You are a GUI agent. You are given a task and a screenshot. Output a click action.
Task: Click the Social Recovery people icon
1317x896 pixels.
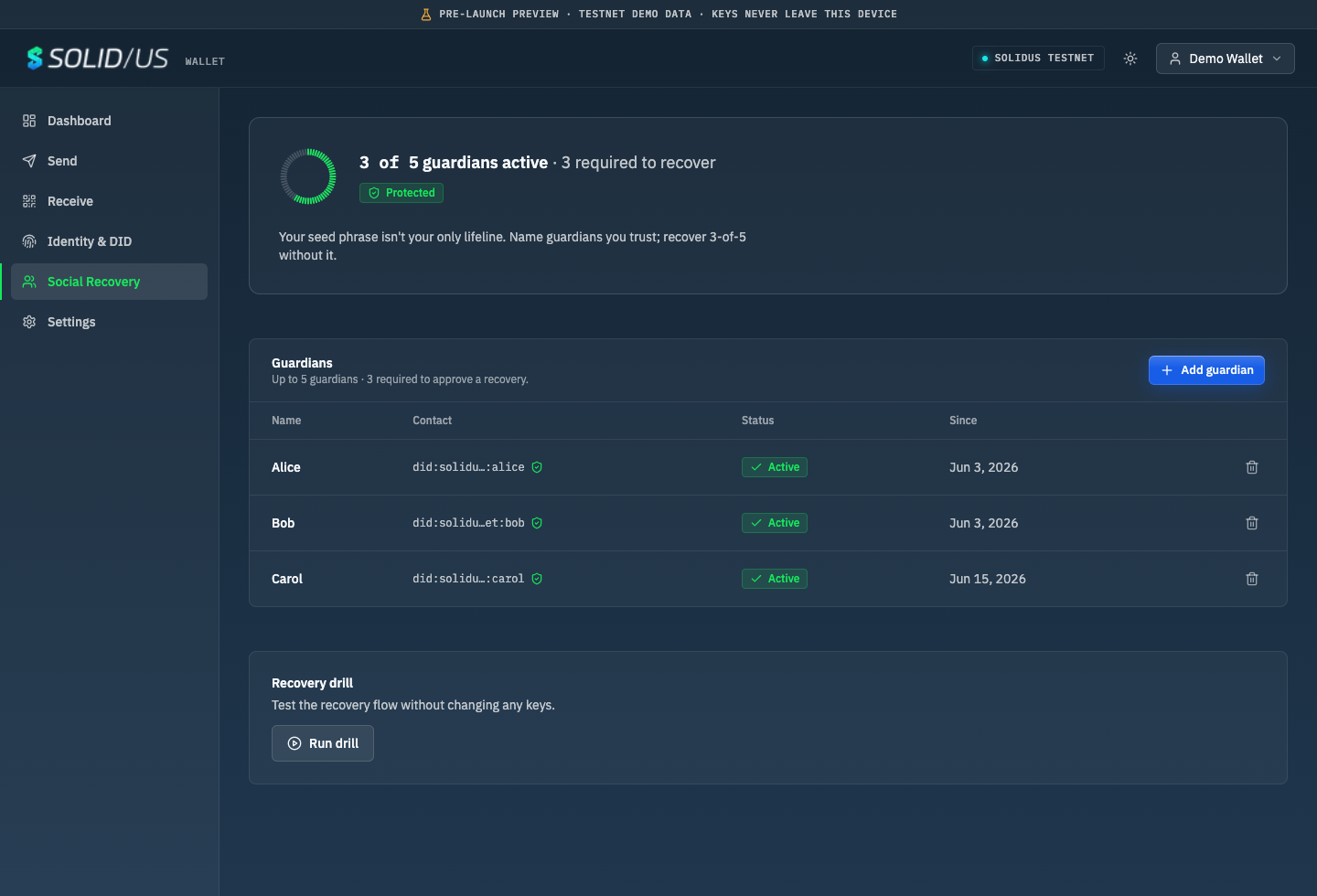[29, 282]
